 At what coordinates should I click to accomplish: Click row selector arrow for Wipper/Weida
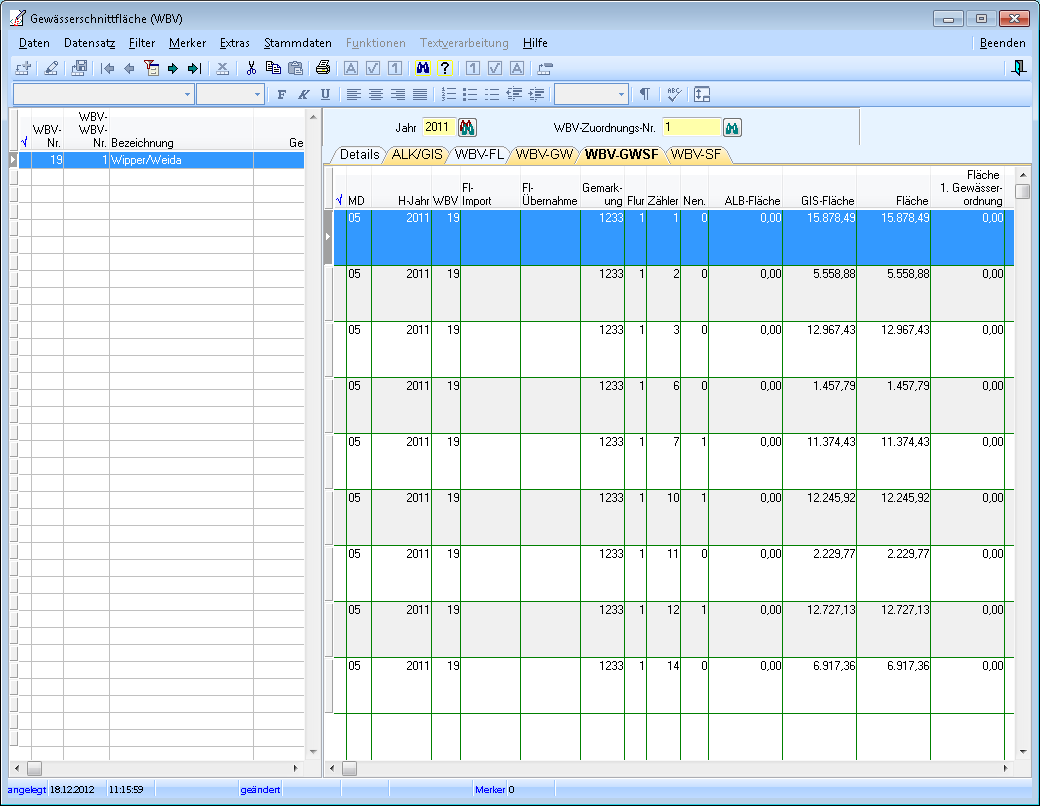tap(13, 159)
